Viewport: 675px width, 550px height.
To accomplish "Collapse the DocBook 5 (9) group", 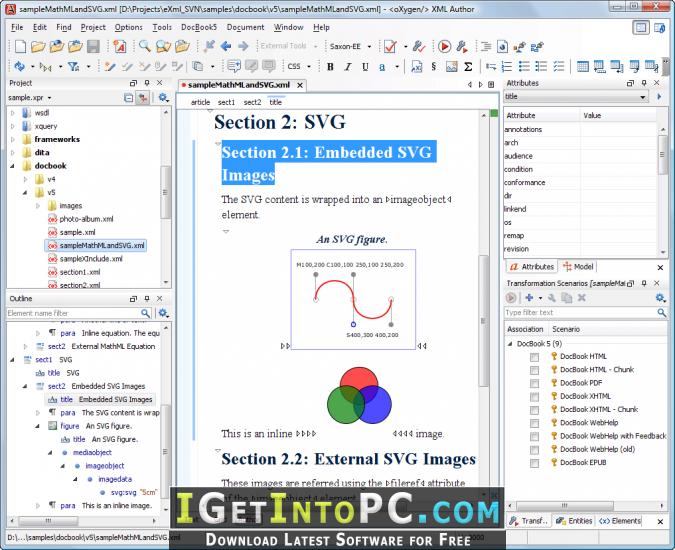I will click(510, 343).
